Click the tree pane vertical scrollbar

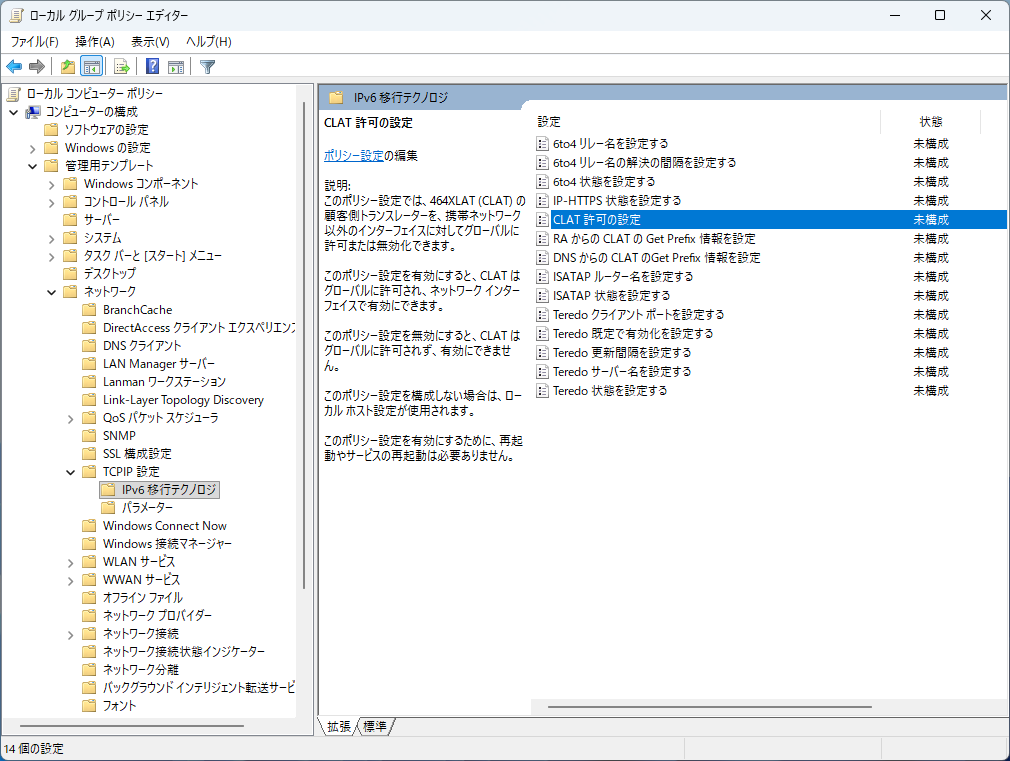(304, 345)
